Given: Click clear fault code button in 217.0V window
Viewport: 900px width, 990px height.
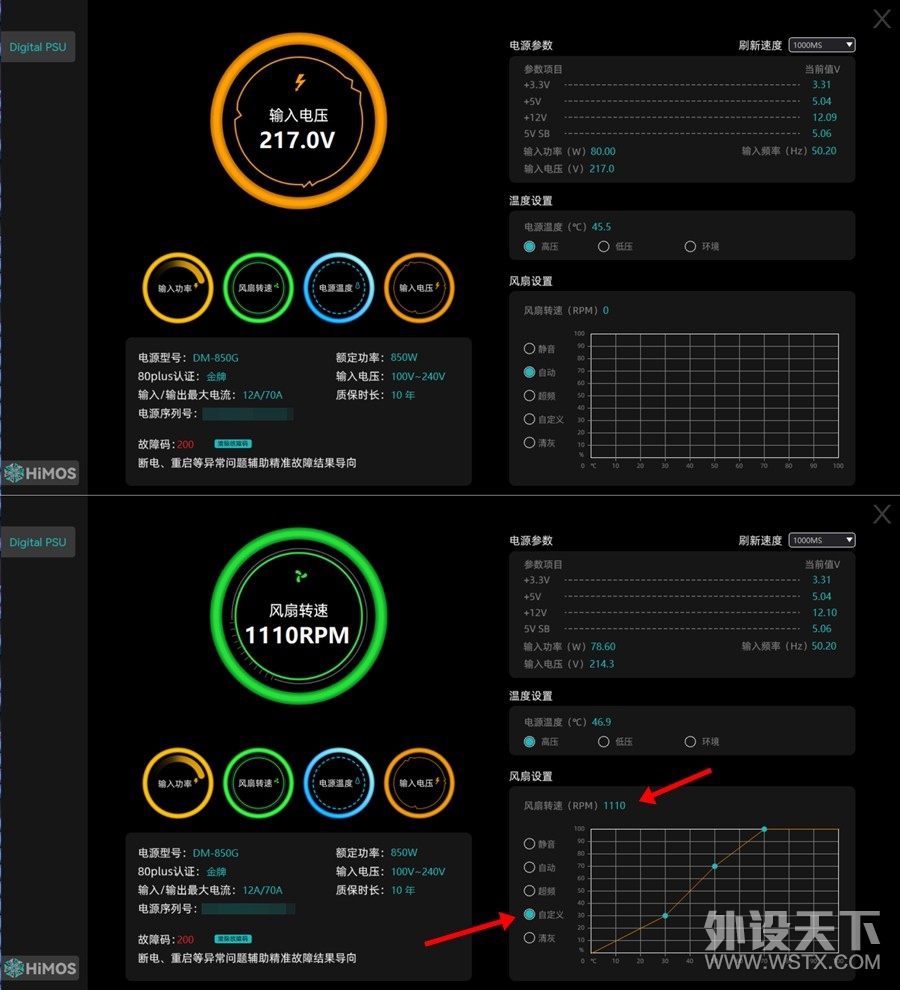Looking at the screenshot, I should 233,444.
